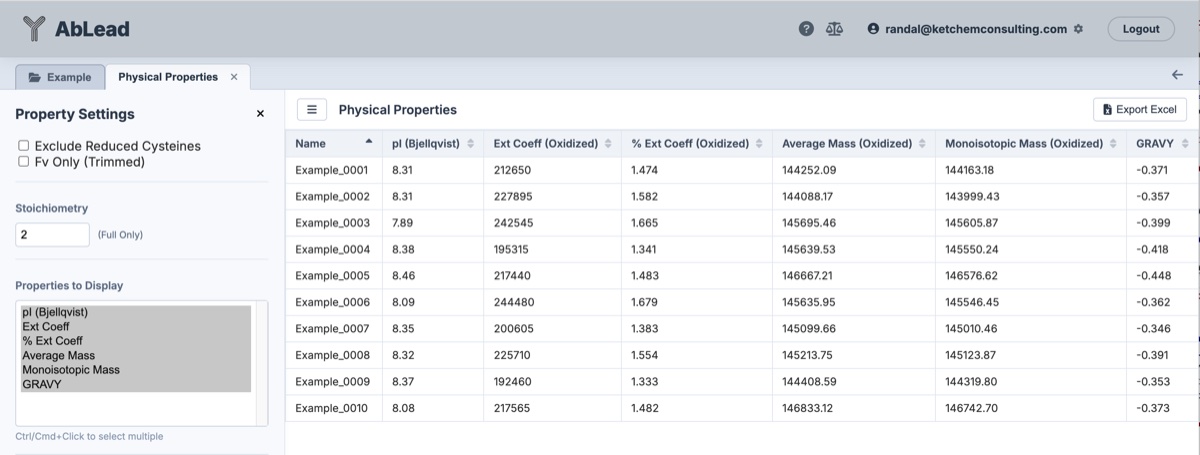Enable Exclude Reduced Cysteines checkbox
Viewport: 1200px width, 455px height.
(24, 146)
